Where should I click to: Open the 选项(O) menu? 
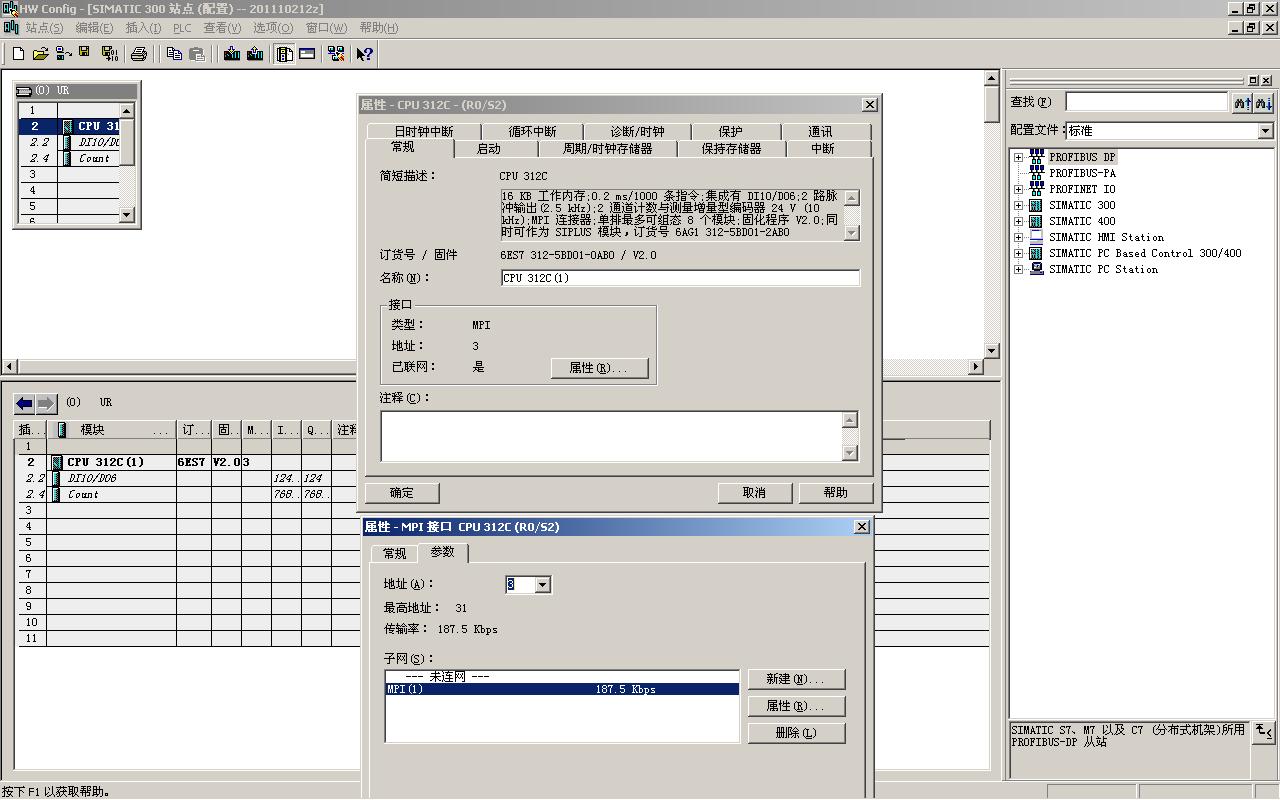click(x=273, y=28)
